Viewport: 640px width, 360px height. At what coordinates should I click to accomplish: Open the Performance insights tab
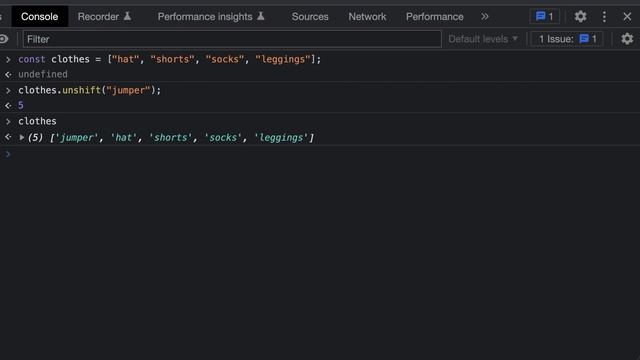click(211, 16)
